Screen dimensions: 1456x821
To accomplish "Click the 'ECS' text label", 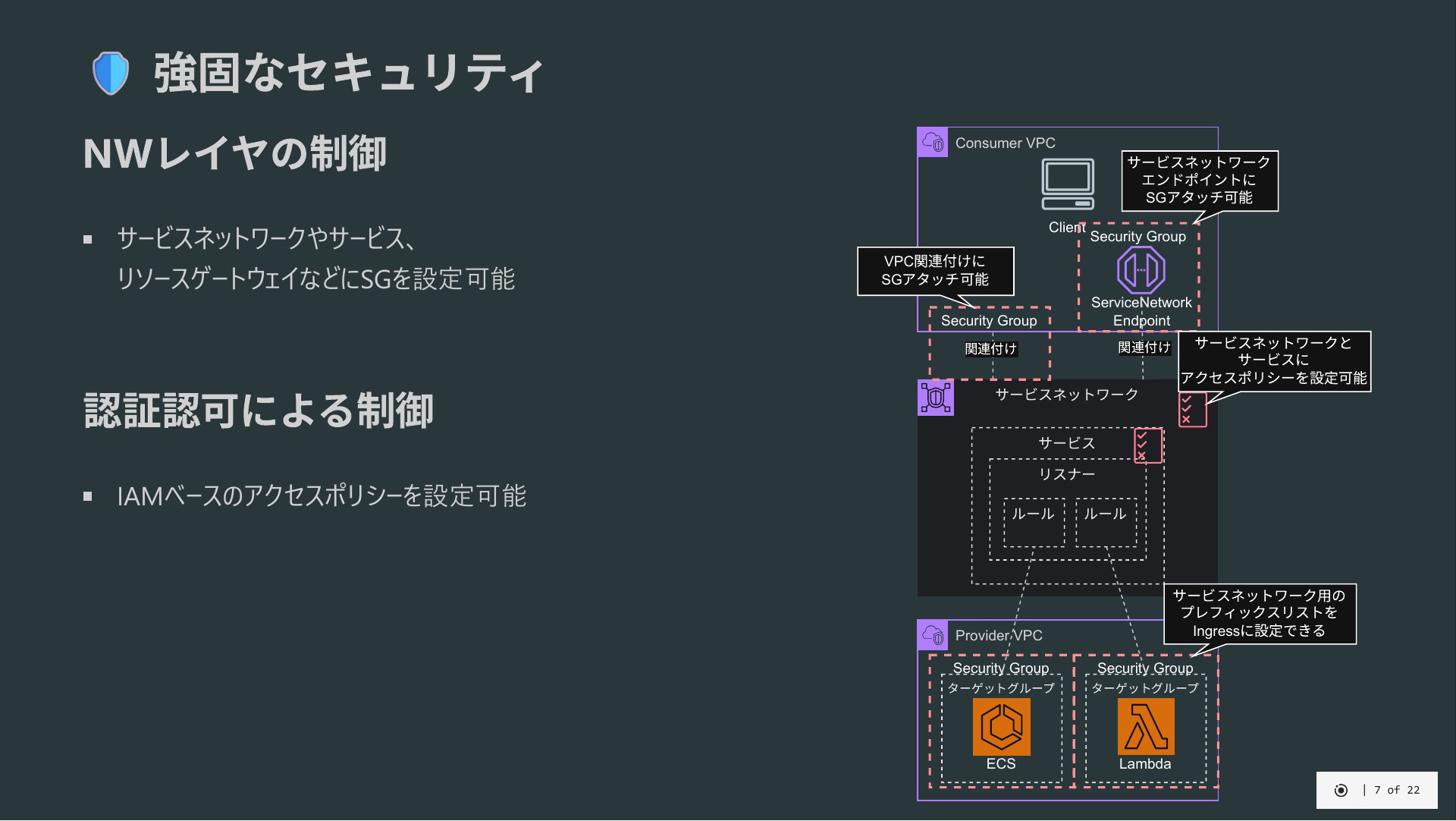I will pyautogui.click(x=1001, y=764).
